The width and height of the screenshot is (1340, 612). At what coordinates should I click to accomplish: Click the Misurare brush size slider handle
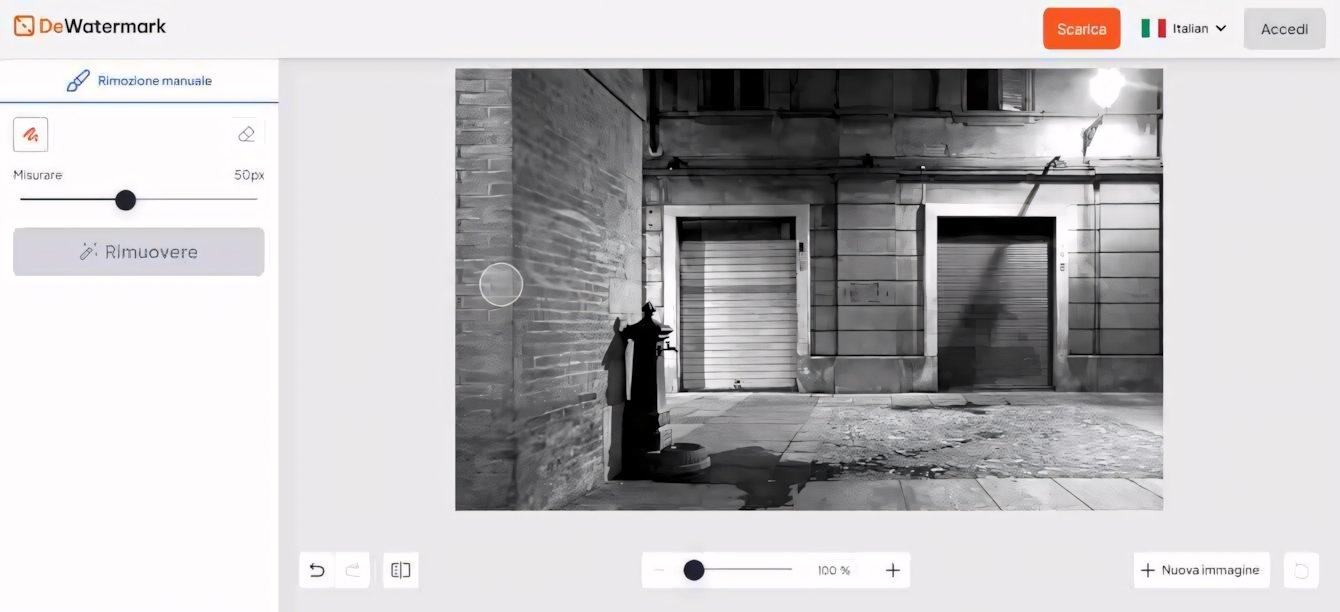[x=125, y=200]
